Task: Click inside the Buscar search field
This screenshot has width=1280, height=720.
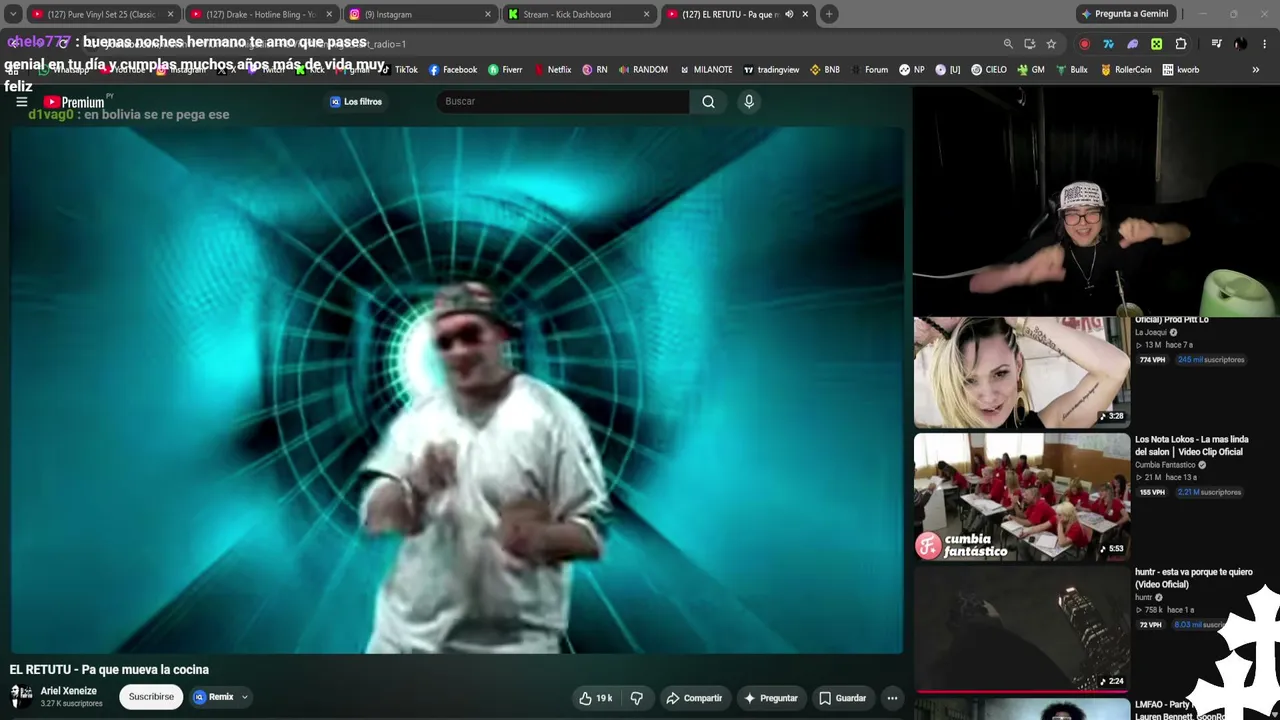Action: (563, 101)
